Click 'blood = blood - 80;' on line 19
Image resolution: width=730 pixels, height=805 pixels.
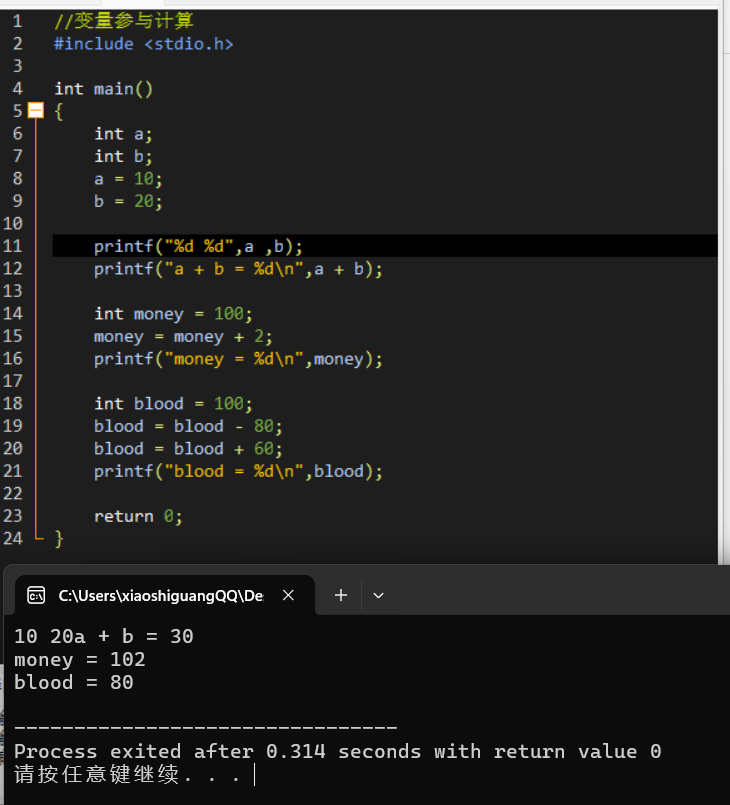click(188, 426)
